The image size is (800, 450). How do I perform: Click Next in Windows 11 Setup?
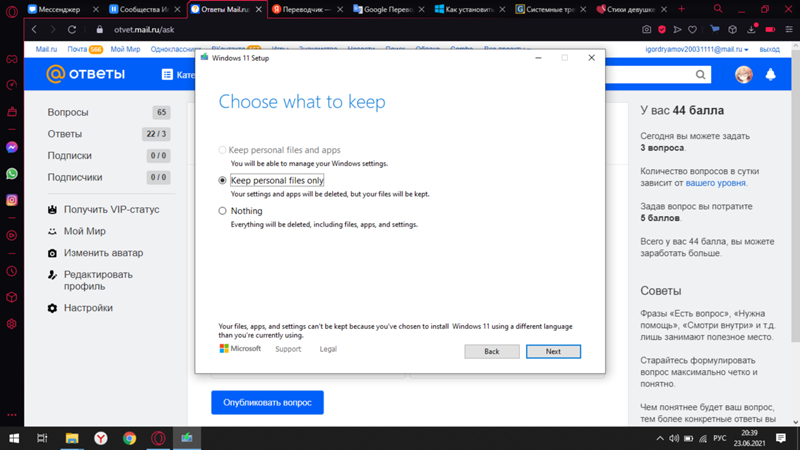coord(553,352)
